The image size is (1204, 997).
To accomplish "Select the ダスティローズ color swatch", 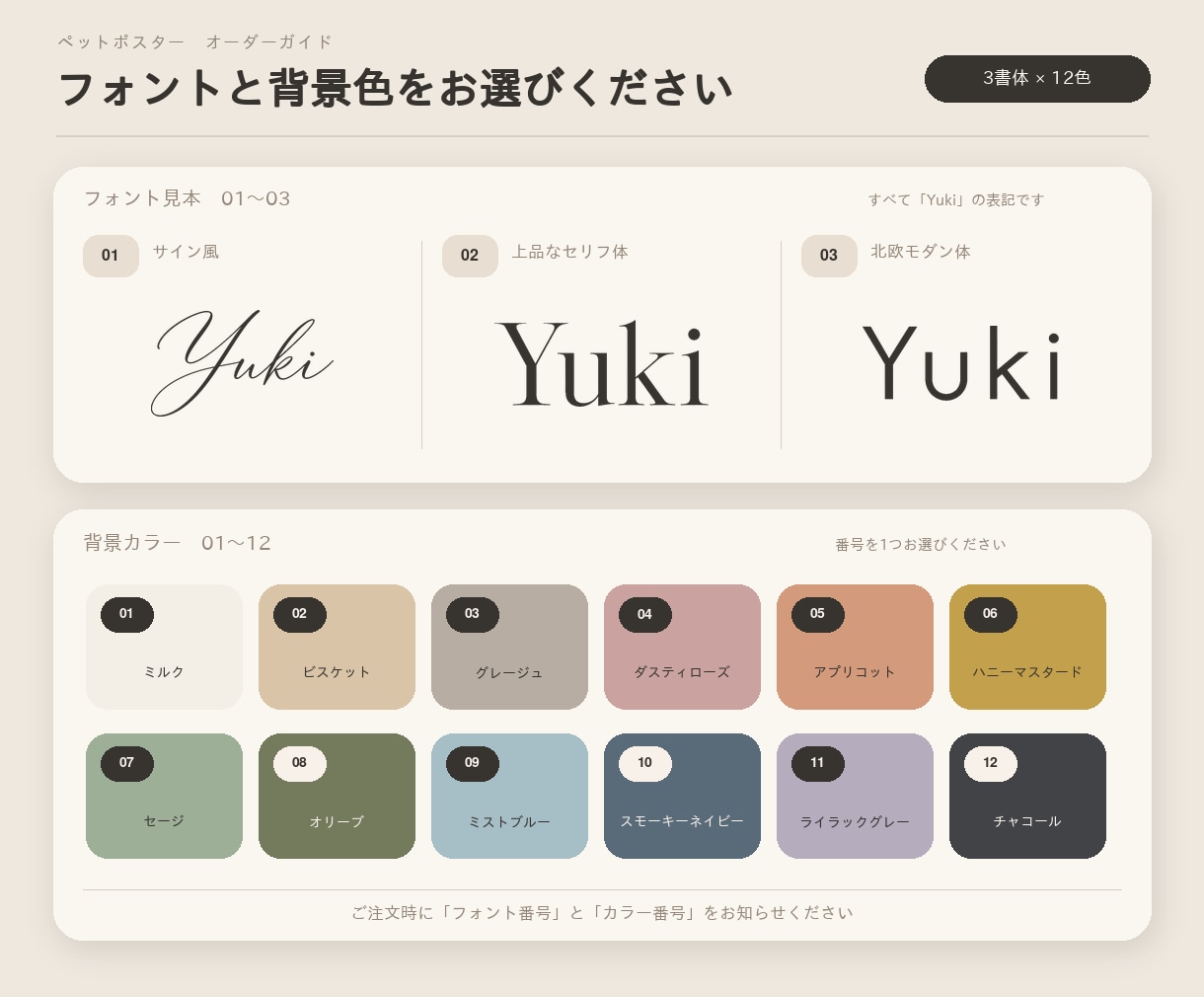I will tap(682, 647).
